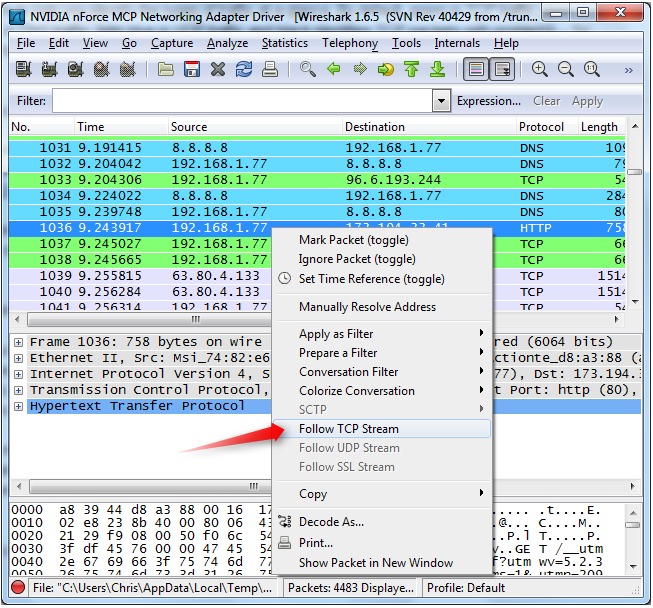Image resolution: width=653 pixels, height=608 pixels.
Task: Expand the Frame 1036 tree node
Action: 18,342
